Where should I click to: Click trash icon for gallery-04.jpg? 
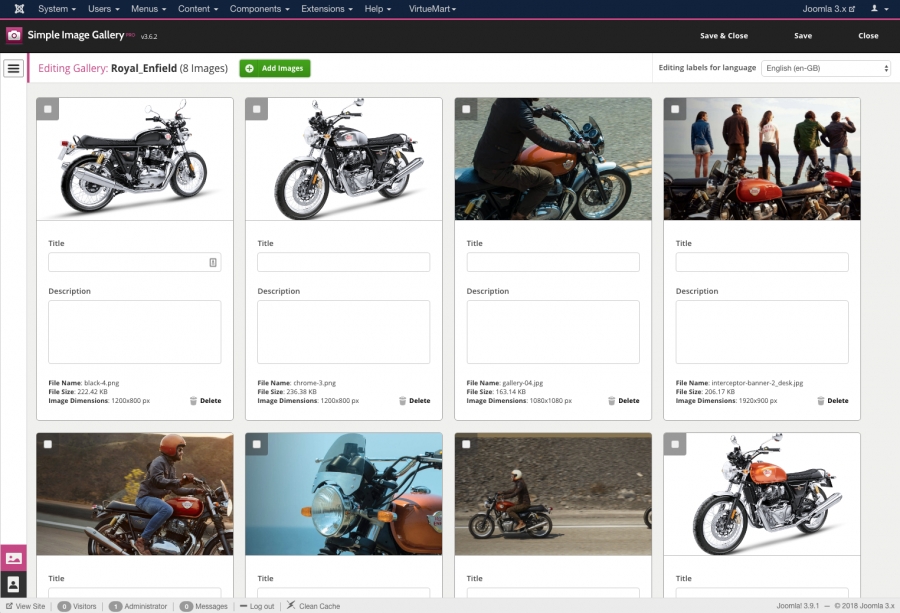tap(611, 401)
